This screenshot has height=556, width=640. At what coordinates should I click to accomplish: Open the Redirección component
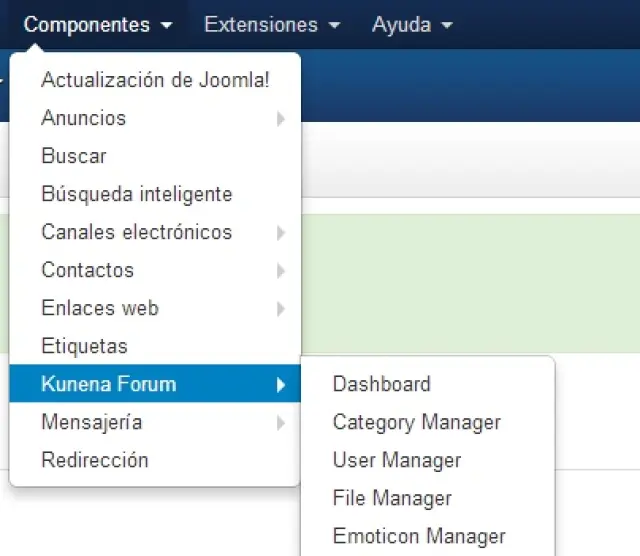[95, 460]
